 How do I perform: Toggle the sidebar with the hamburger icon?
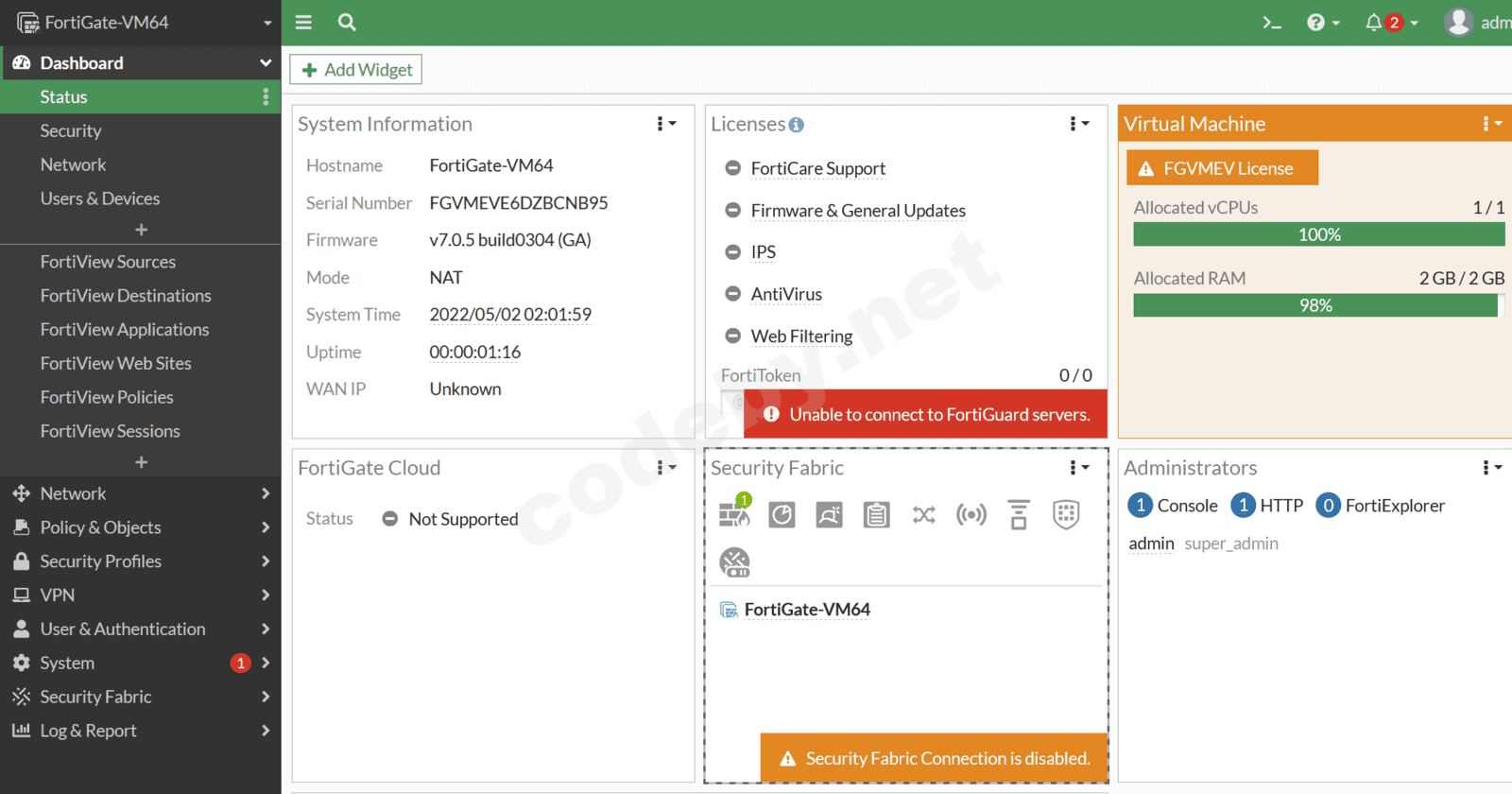(x=303, y=22)
